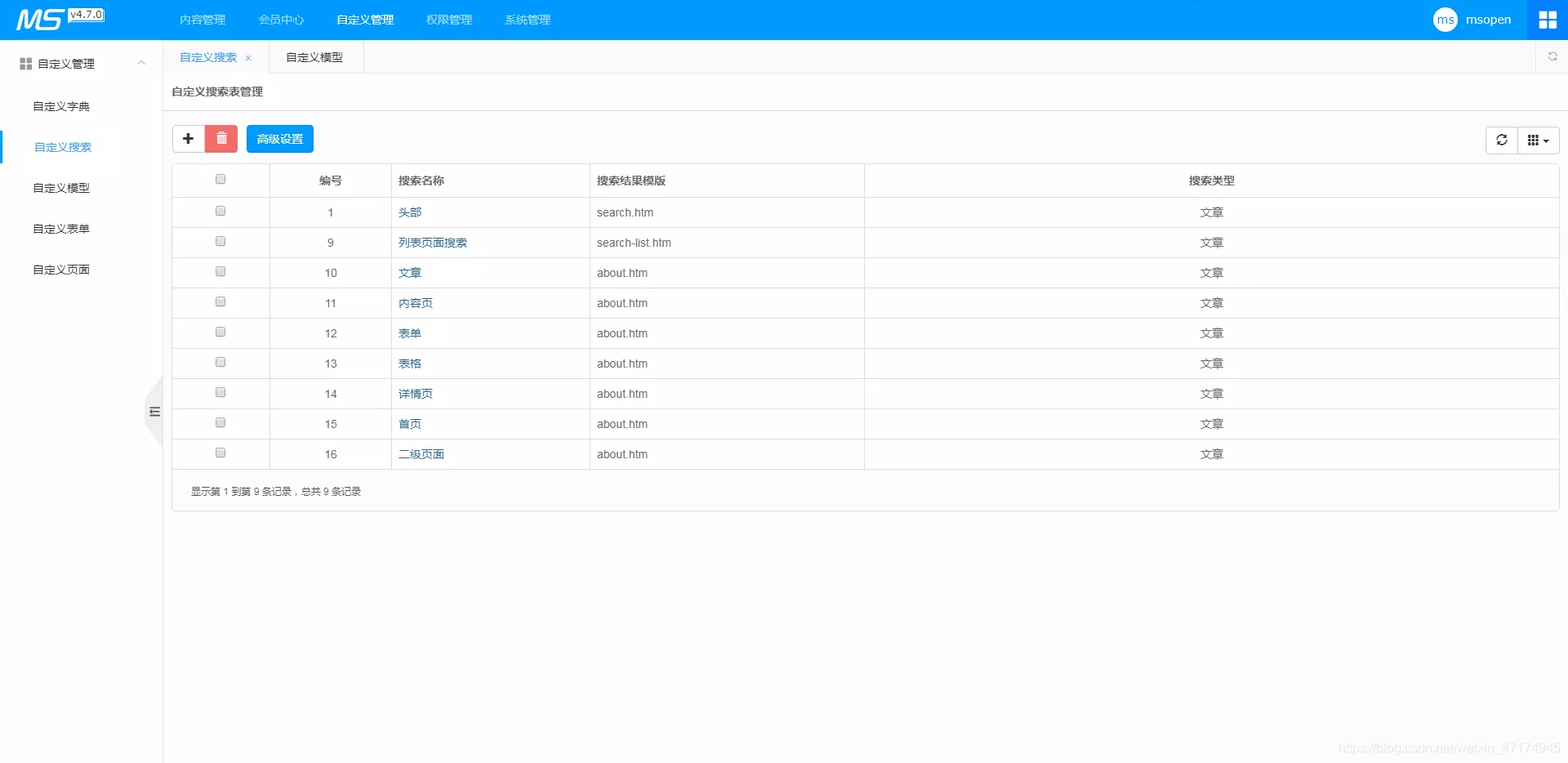Select the 自定义搜索 tab
Screen dimensions: 1568x763
pos(208,57)
